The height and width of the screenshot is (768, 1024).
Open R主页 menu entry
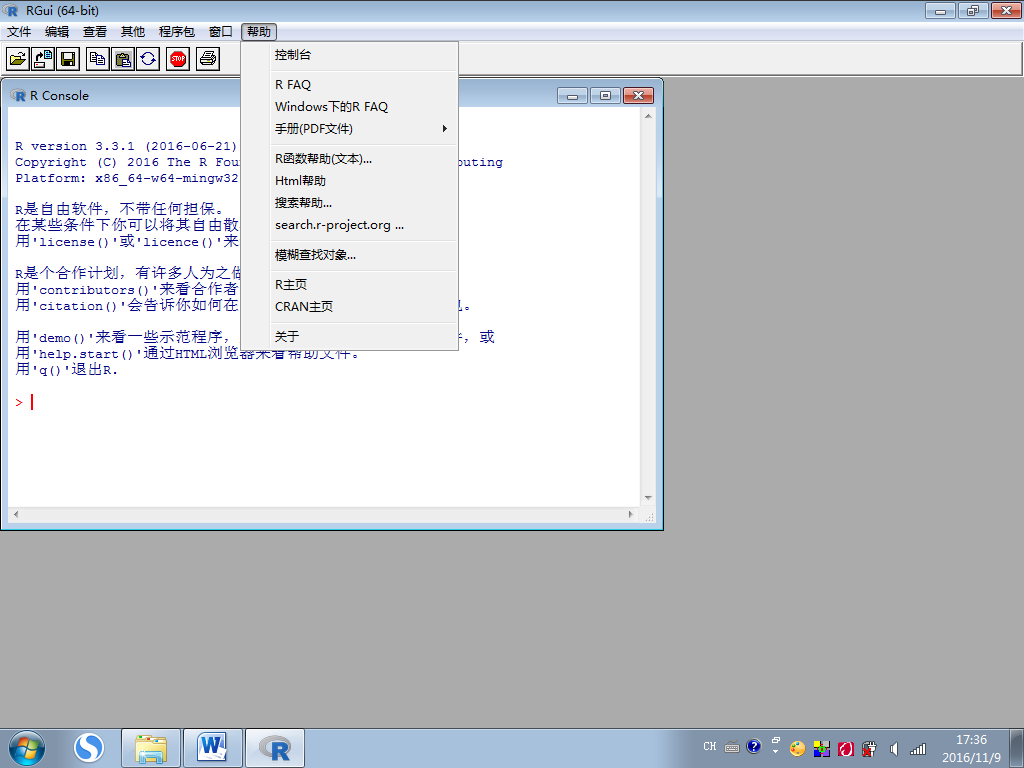click(x=349, y=285)
